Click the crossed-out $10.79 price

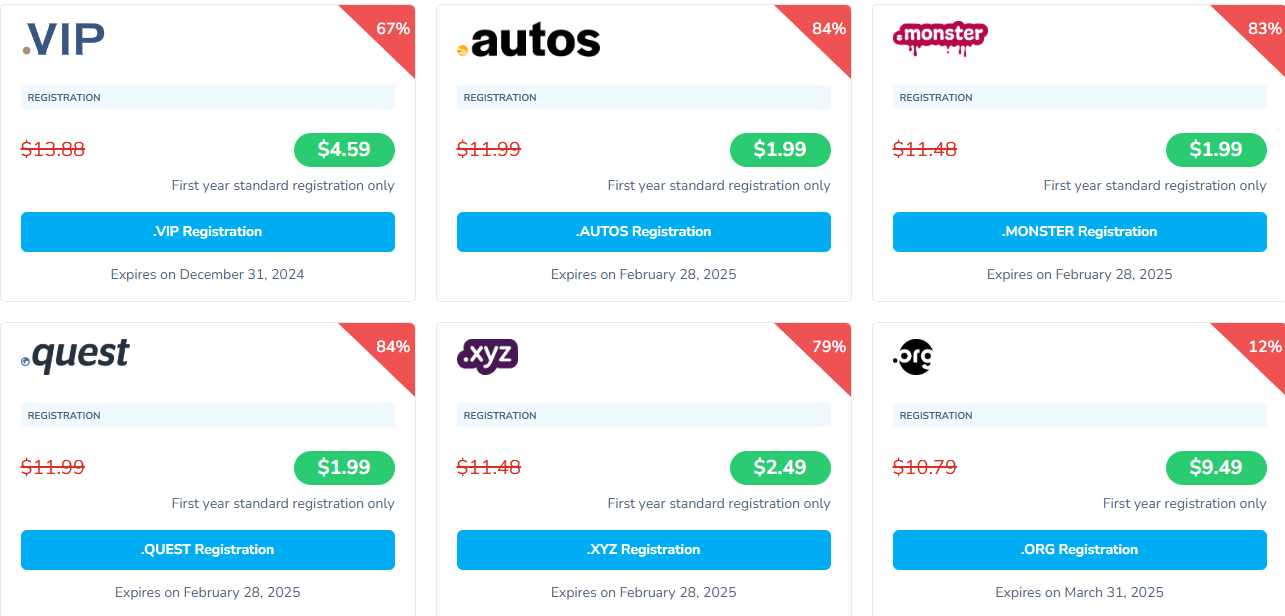pos(925,468)
